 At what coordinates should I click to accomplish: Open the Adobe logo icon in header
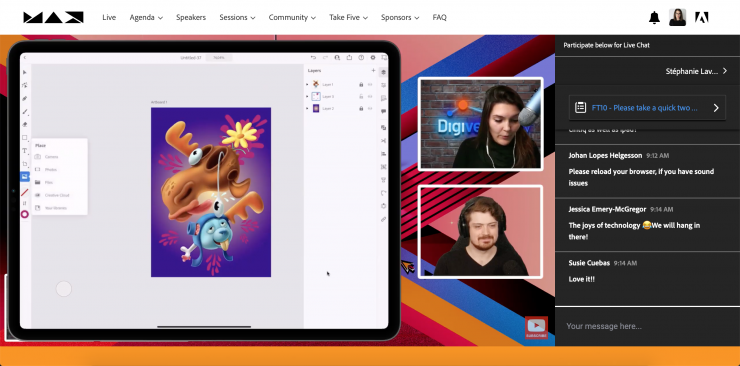click(702, 17)
